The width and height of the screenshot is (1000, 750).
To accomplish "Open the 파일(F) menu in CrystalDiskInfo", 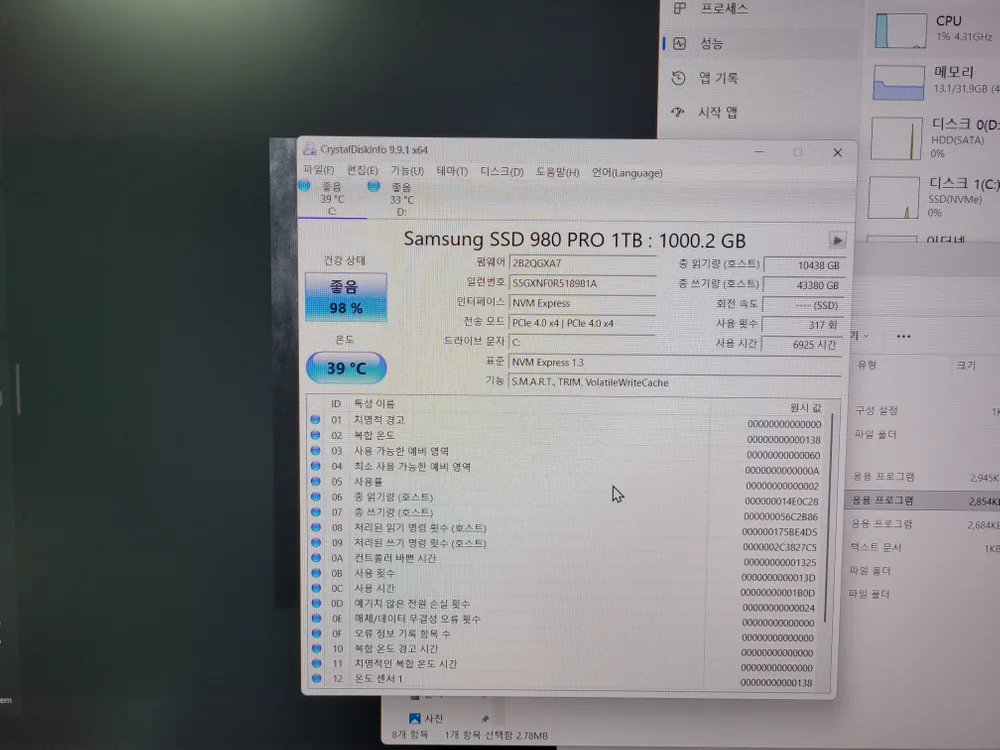I will coord(318,170).
